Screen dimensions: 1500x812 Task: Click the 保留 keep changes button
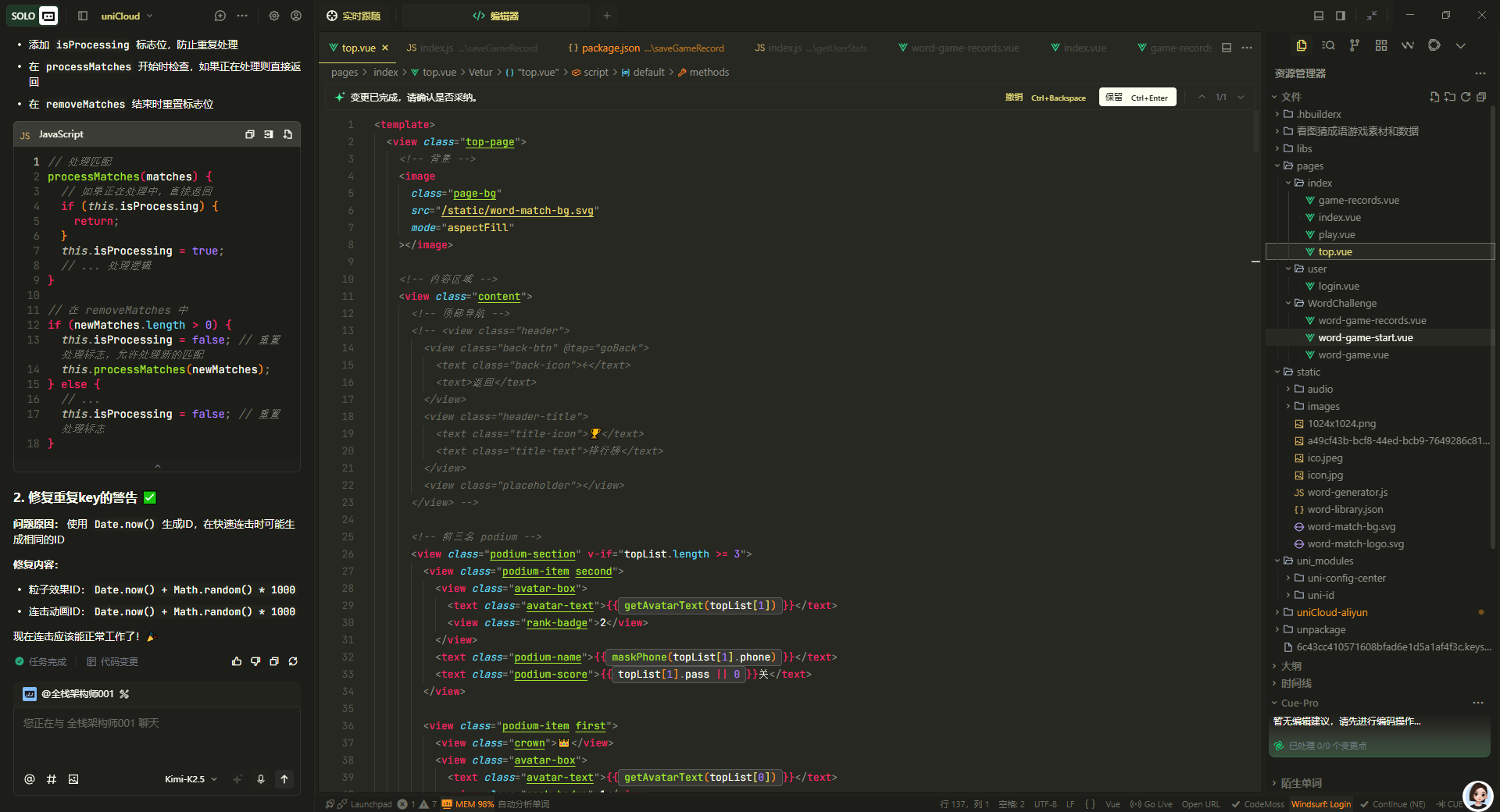(1137, 98)
